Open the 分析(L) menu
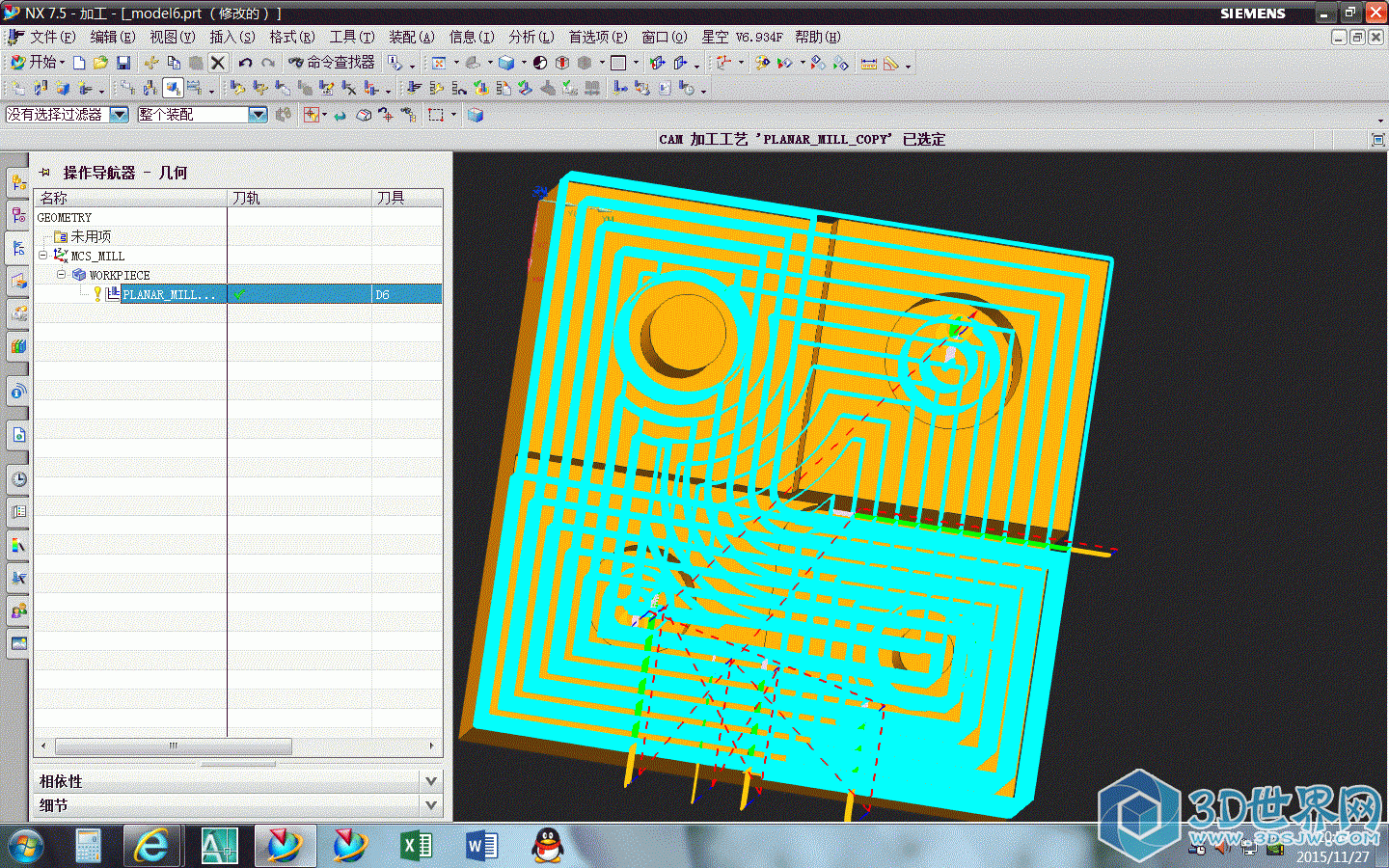The image size is (1389, 868). coord(531,37)
